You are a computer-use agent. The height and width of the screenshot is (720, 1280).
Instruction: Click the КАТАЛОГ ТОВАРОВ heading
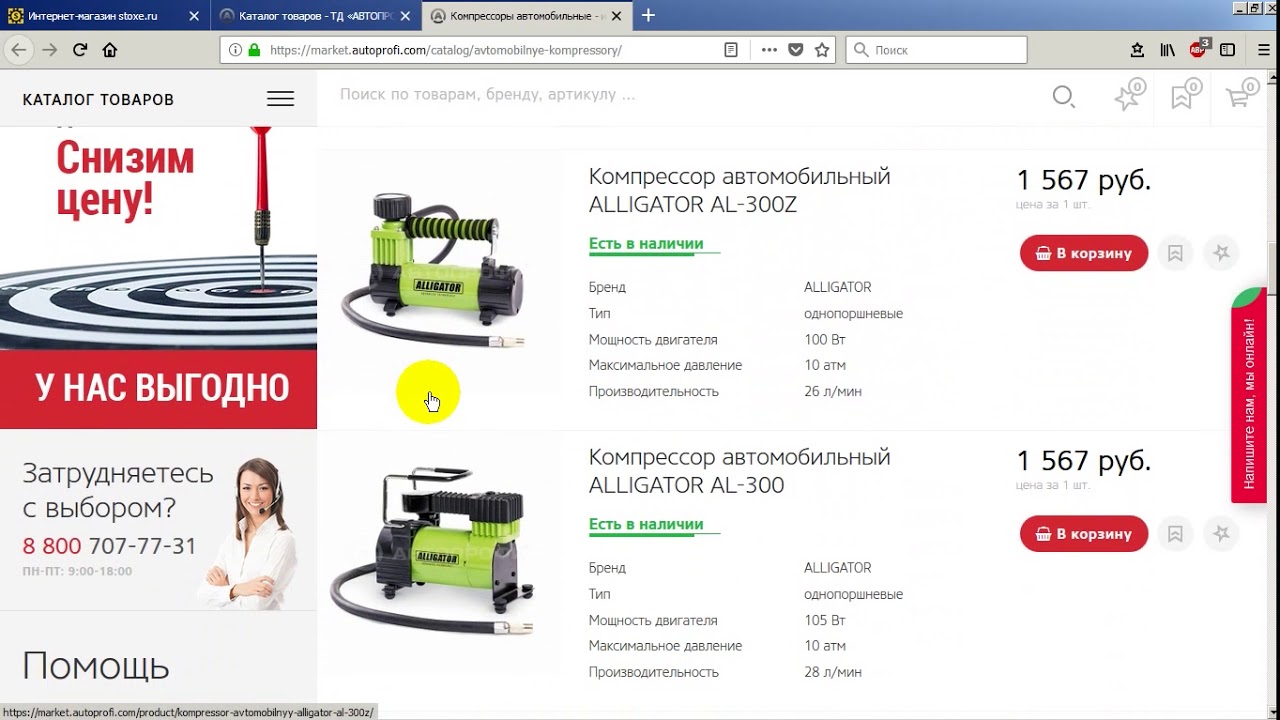tap(98, 100)
